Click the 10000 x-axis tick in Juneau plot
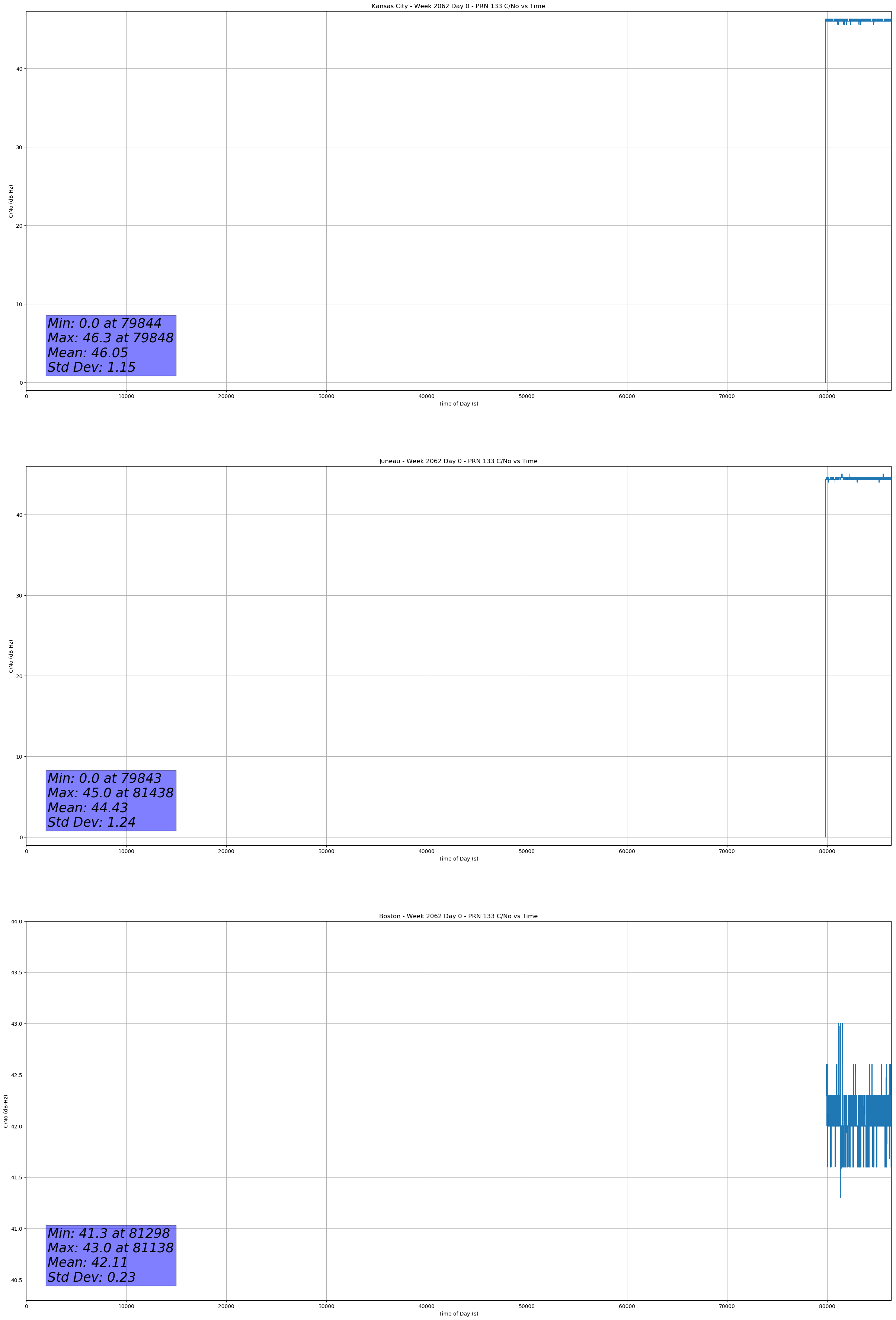The image size is (896, 1320). click(x=126, y=851)
